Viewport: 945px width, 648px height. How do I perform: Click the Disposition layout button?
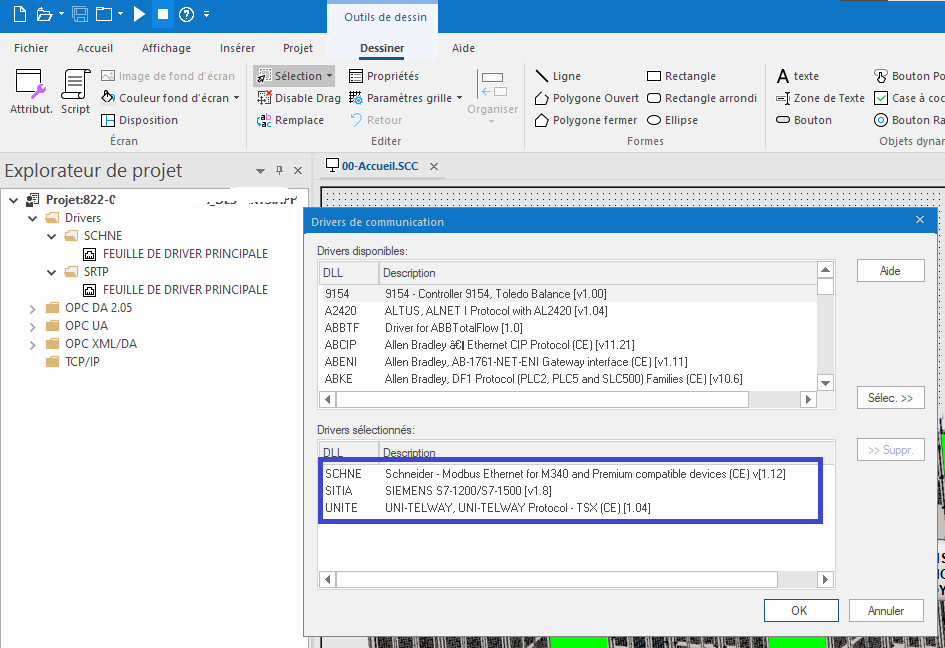[139, 120]
